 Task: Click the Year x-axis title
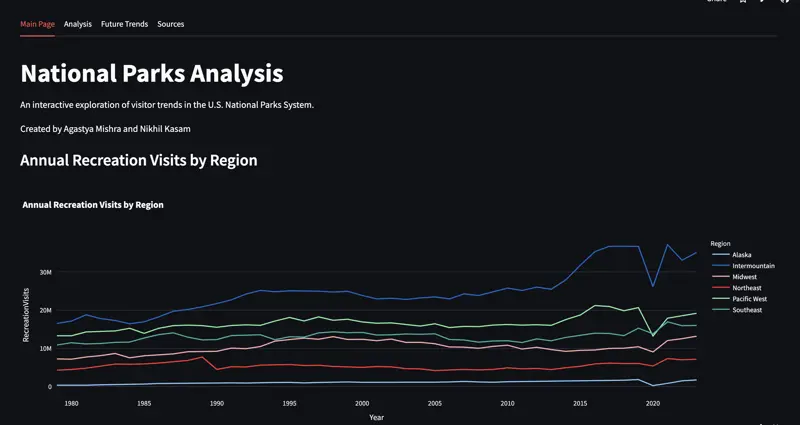[x=375, y=417]
